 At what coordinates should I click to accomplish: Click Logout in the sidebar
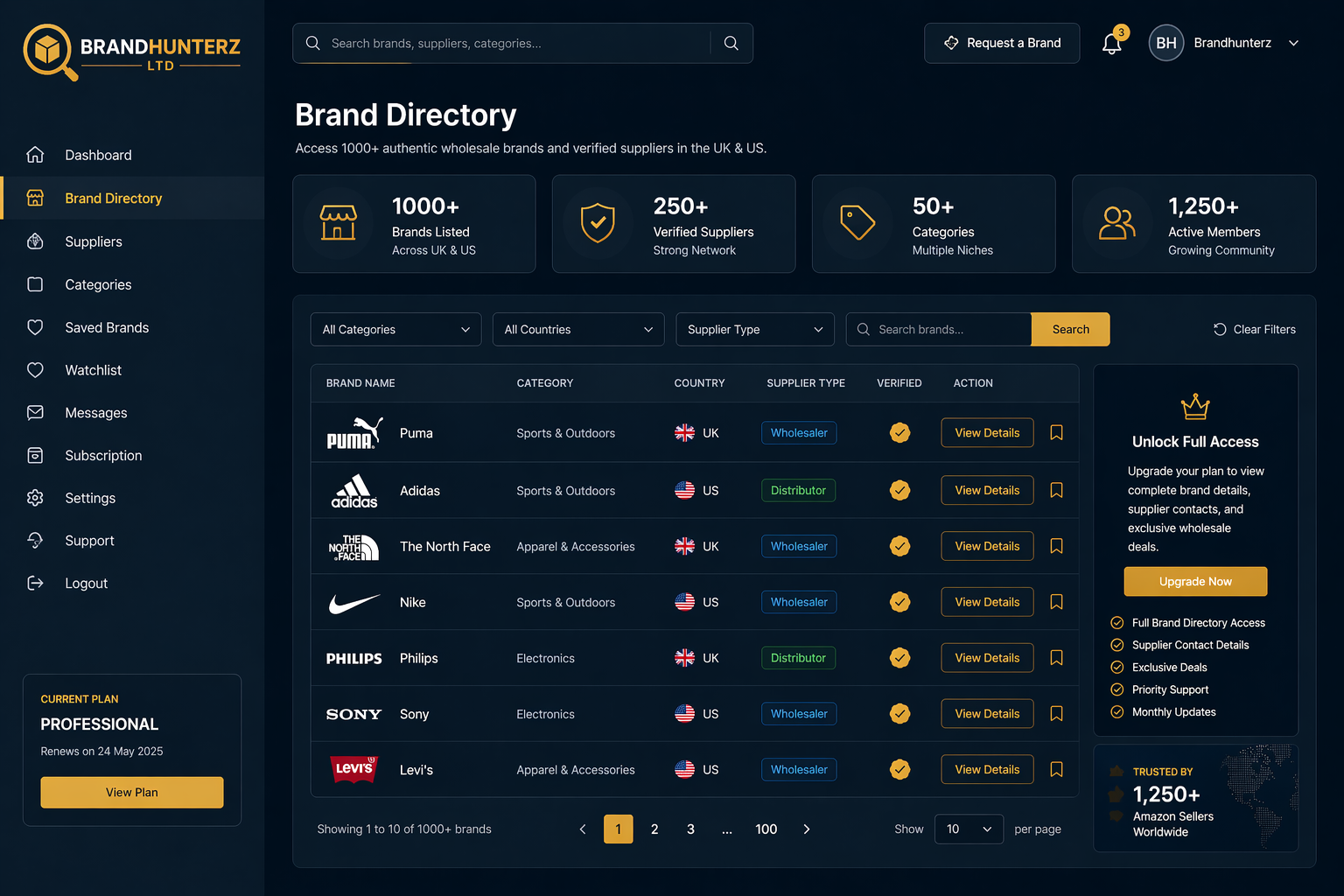tap(132, 584)
